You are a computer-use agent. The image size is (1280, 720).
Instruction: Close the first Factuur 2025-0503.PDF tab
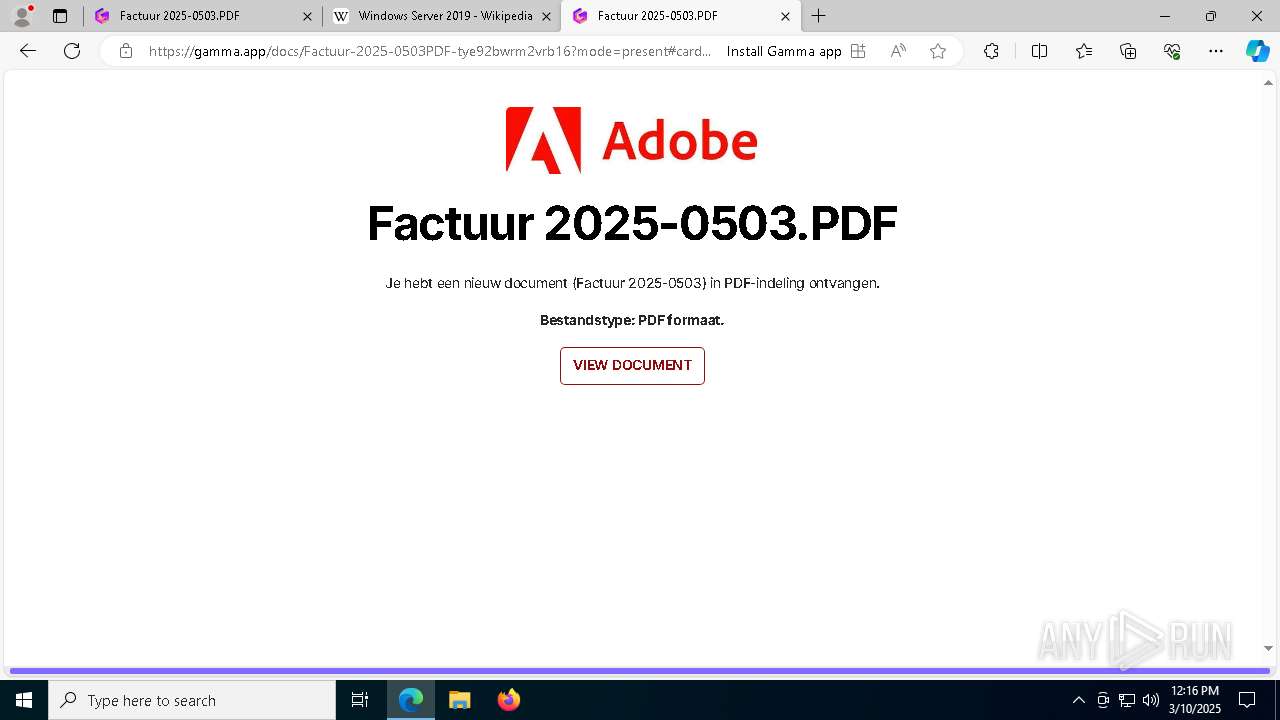click(x=307, y=16)
